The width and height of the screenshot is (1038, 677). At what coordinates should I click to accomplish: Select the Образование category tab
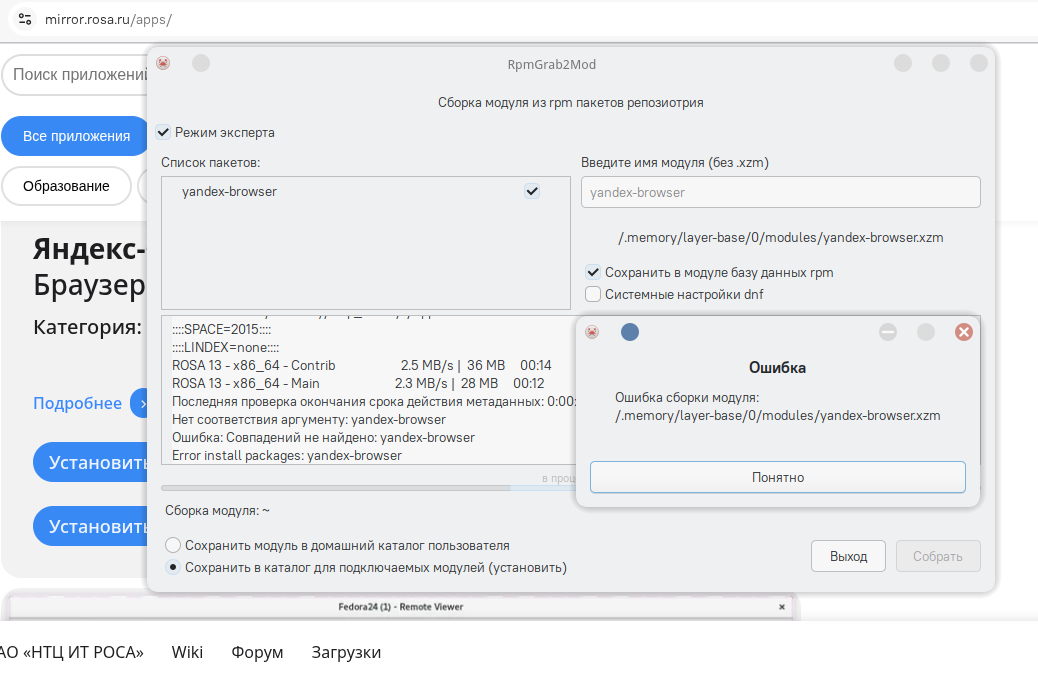[x=66, y=186]
